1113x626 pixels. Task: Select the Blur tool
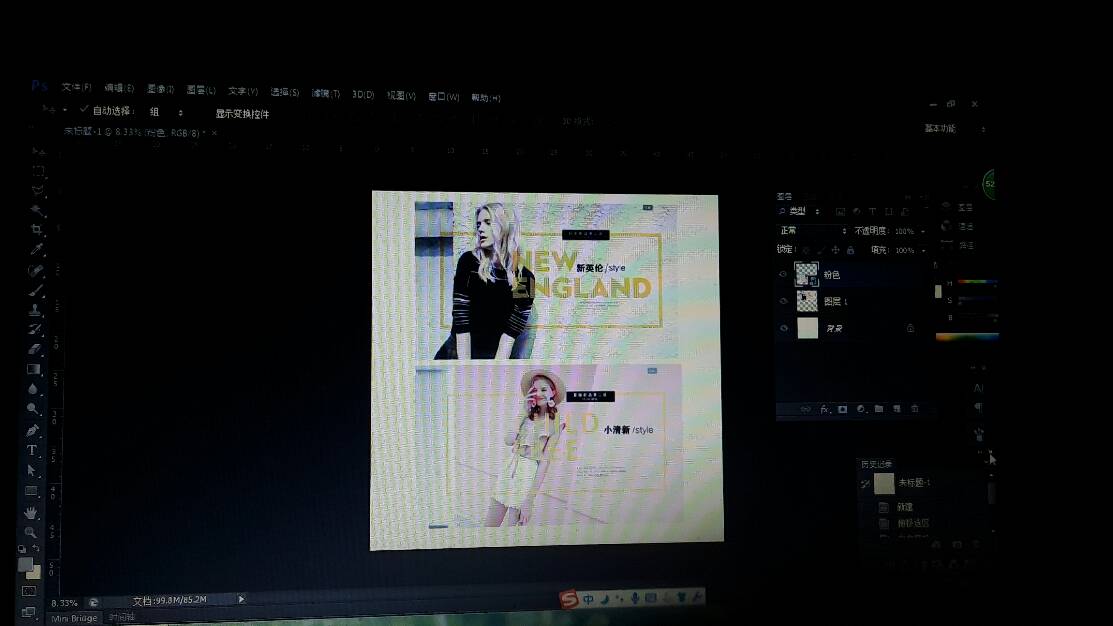[33, 389]
